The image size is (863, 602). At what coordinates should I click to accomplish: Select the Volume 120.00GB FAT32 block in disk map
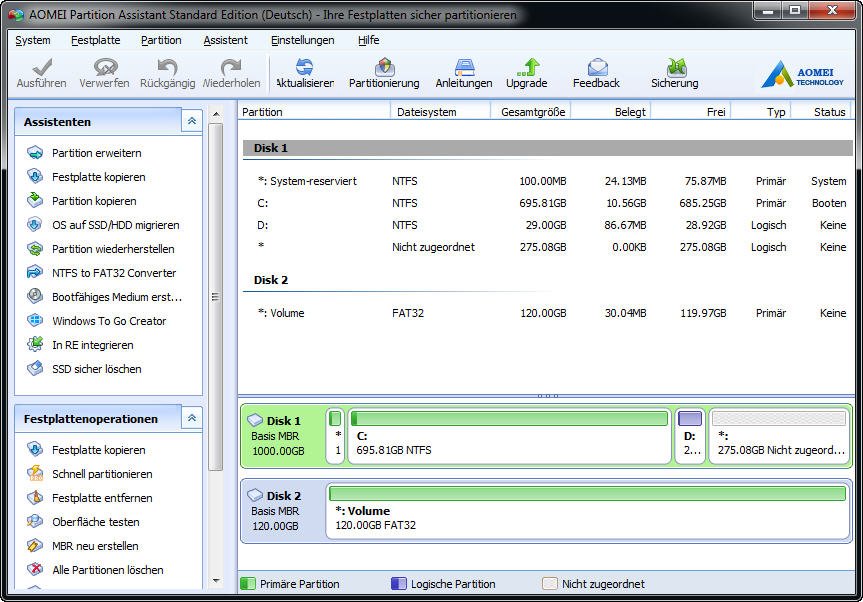click(587, 511)
